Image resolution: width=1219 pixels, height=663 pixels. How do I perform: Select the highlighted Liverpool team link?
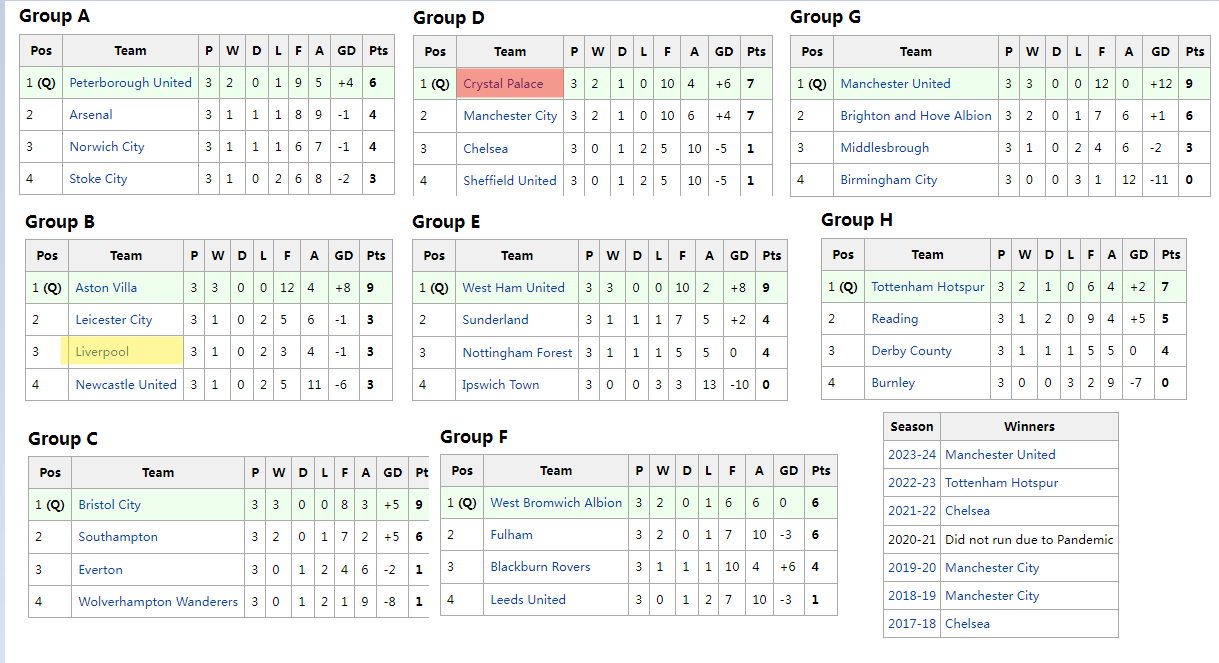click(102, 352)
